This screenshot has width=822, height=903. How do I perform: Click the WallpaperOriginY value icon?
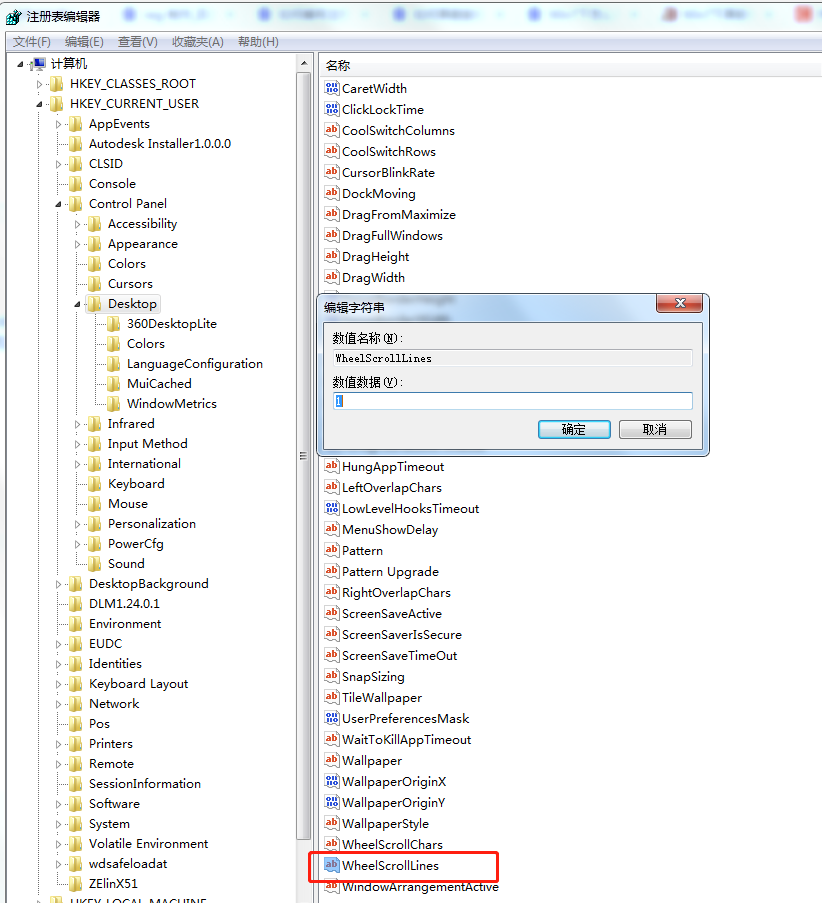tap(331, 802)
